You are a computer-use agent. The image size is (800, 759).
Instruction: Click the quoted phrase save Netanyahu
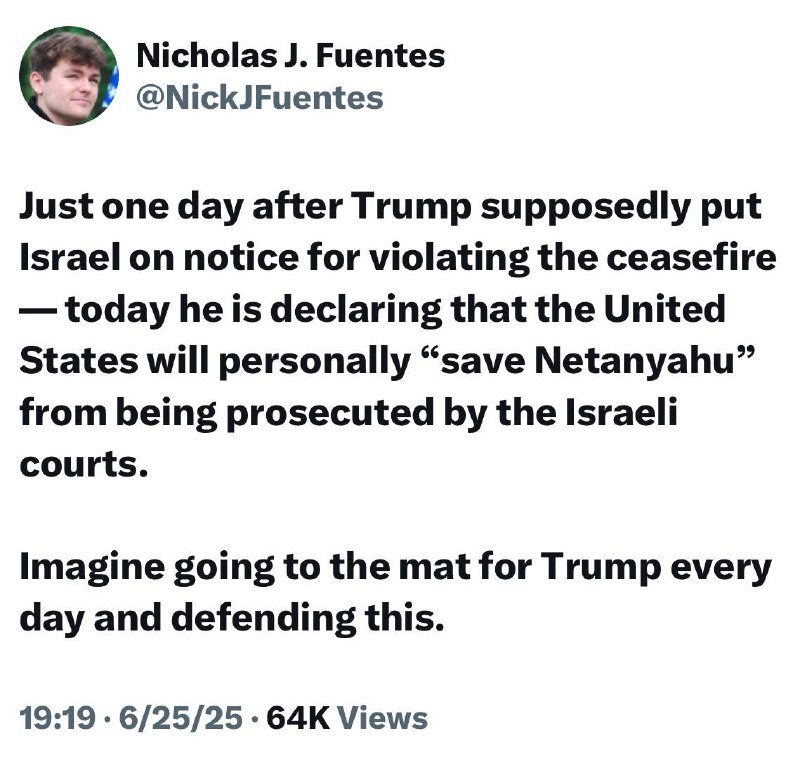pyautogui.click(x=587, y=361)
